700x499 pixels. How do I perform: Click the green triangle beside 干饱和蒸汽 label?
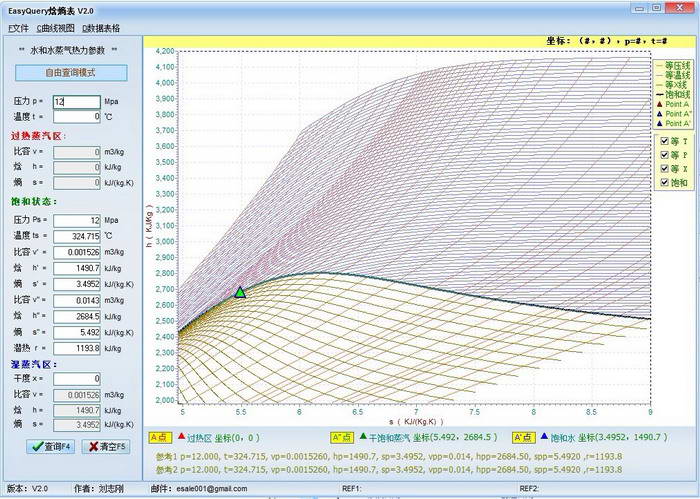click(363, 437)
